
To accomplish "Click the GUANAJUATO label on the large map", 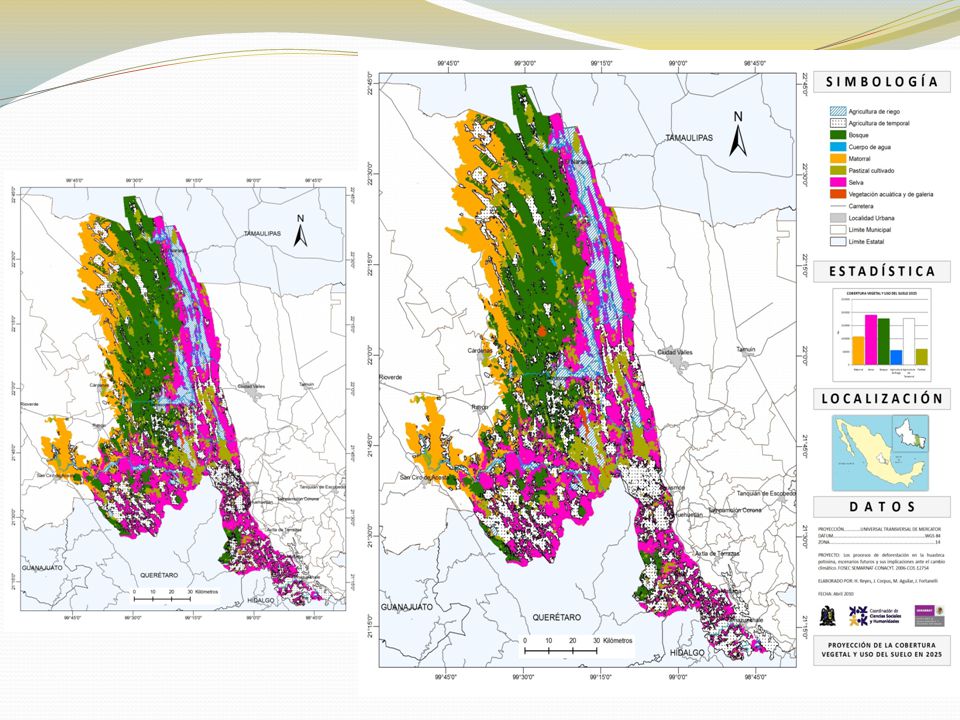I will (x=407, y=607).
